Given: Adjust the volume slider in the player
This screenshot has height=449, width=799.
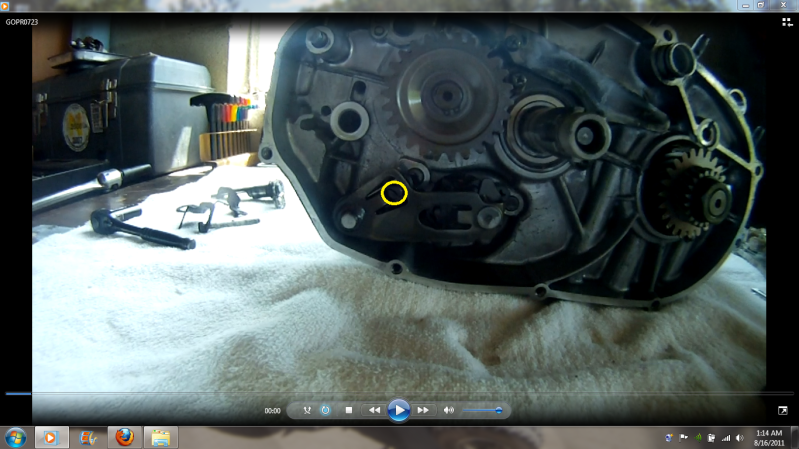Looking at the screenshot, I should (483, 410).
